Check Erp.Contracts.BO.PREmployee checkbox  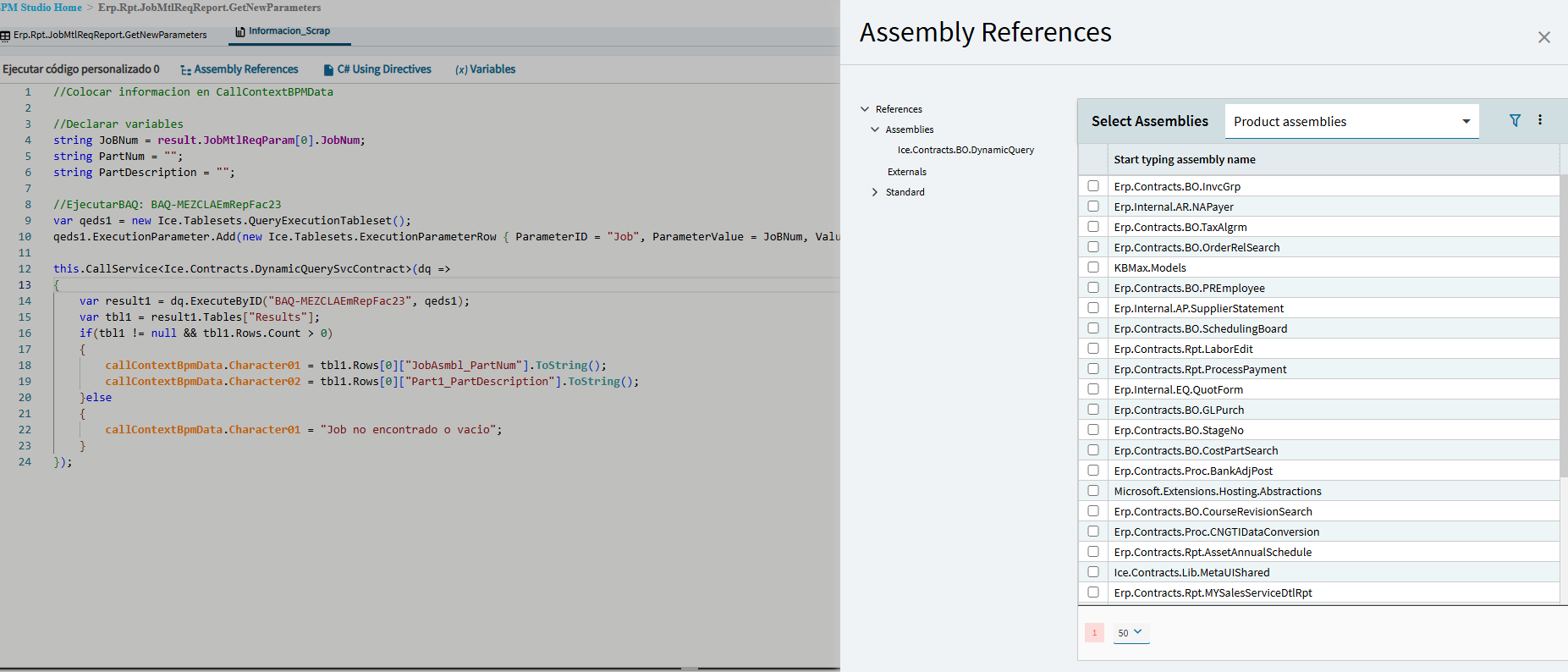(x=1093, y=288)
